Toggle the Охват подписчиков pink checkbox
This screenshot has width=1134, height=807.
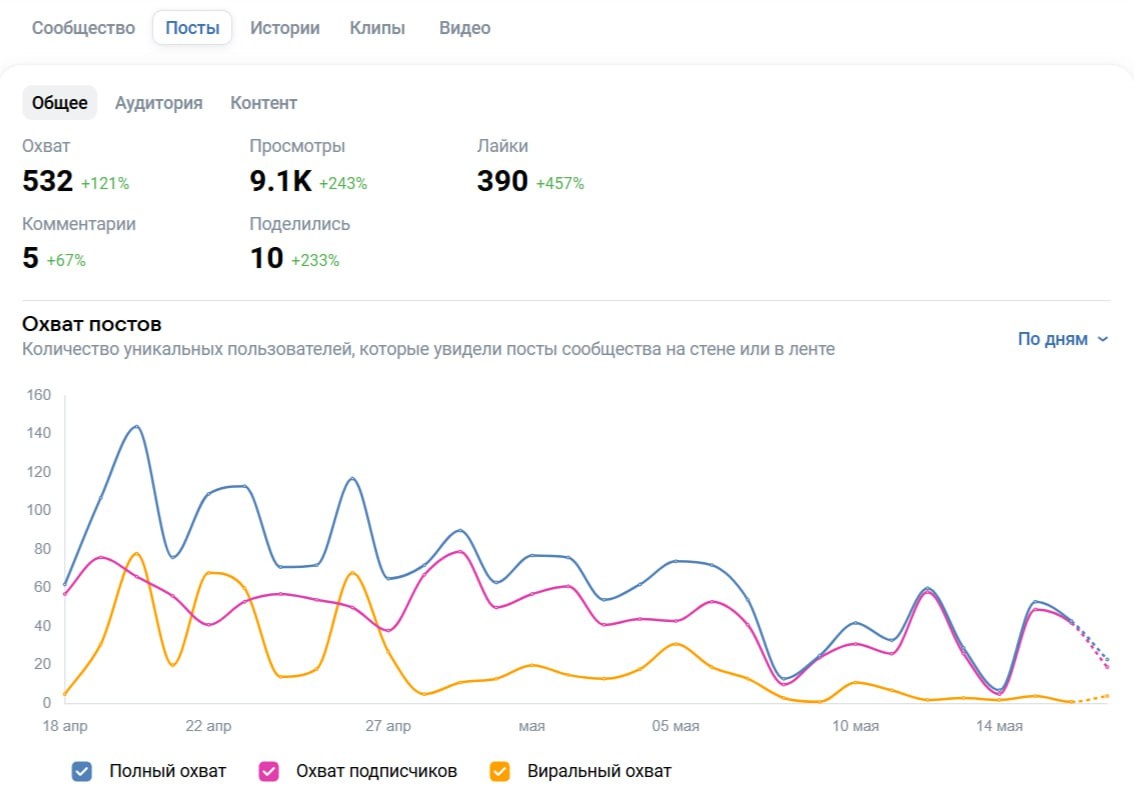coord(268,772)
